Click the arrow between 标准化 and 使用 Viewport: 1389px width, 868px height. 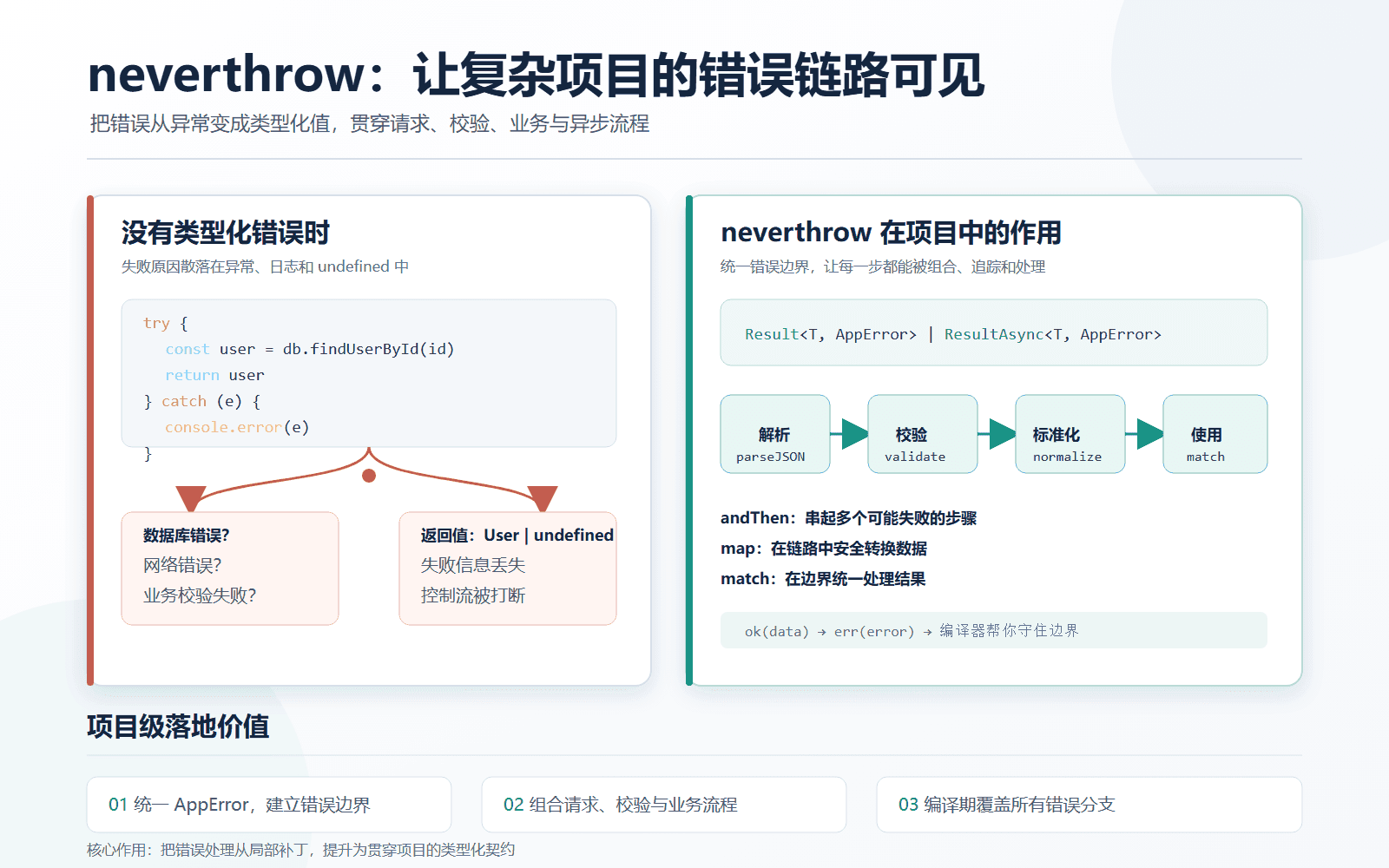(1144, 433)
